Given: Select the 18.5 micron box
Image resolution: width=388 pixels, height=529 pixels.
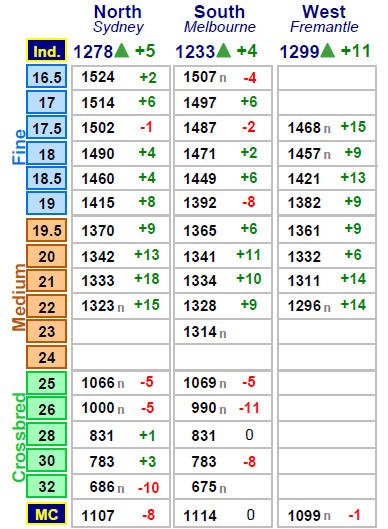Looking at the screenshot, I should point(47,178).
